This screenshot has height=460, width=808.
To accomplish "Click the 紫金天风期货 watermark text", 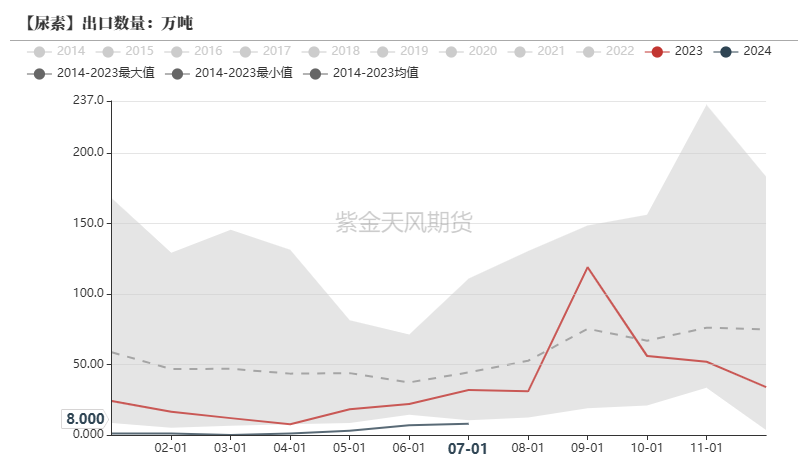I will (404, 222).
